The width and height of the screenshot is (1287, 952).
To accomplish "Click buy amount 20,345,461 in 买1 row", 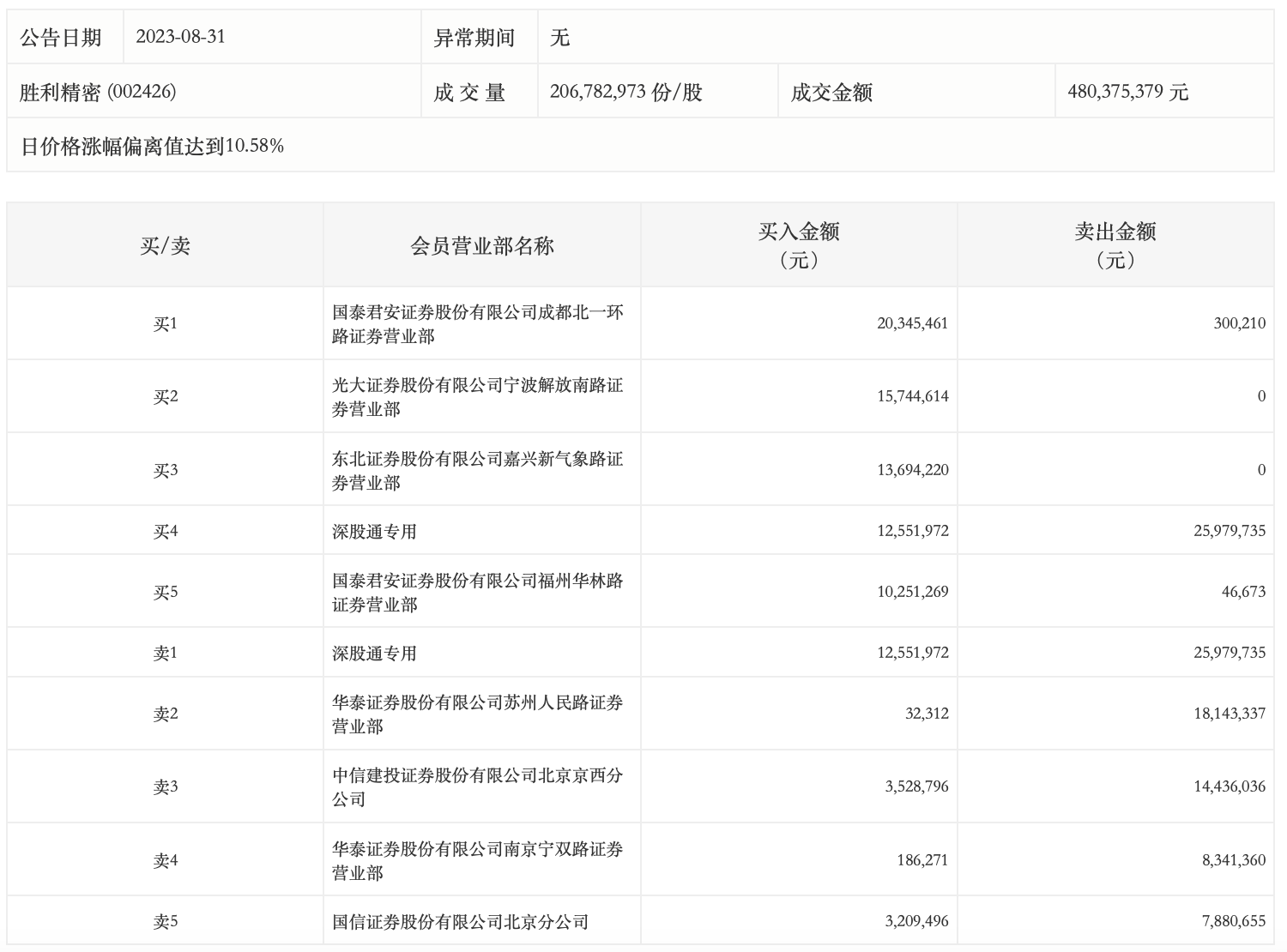I will 913,323.
